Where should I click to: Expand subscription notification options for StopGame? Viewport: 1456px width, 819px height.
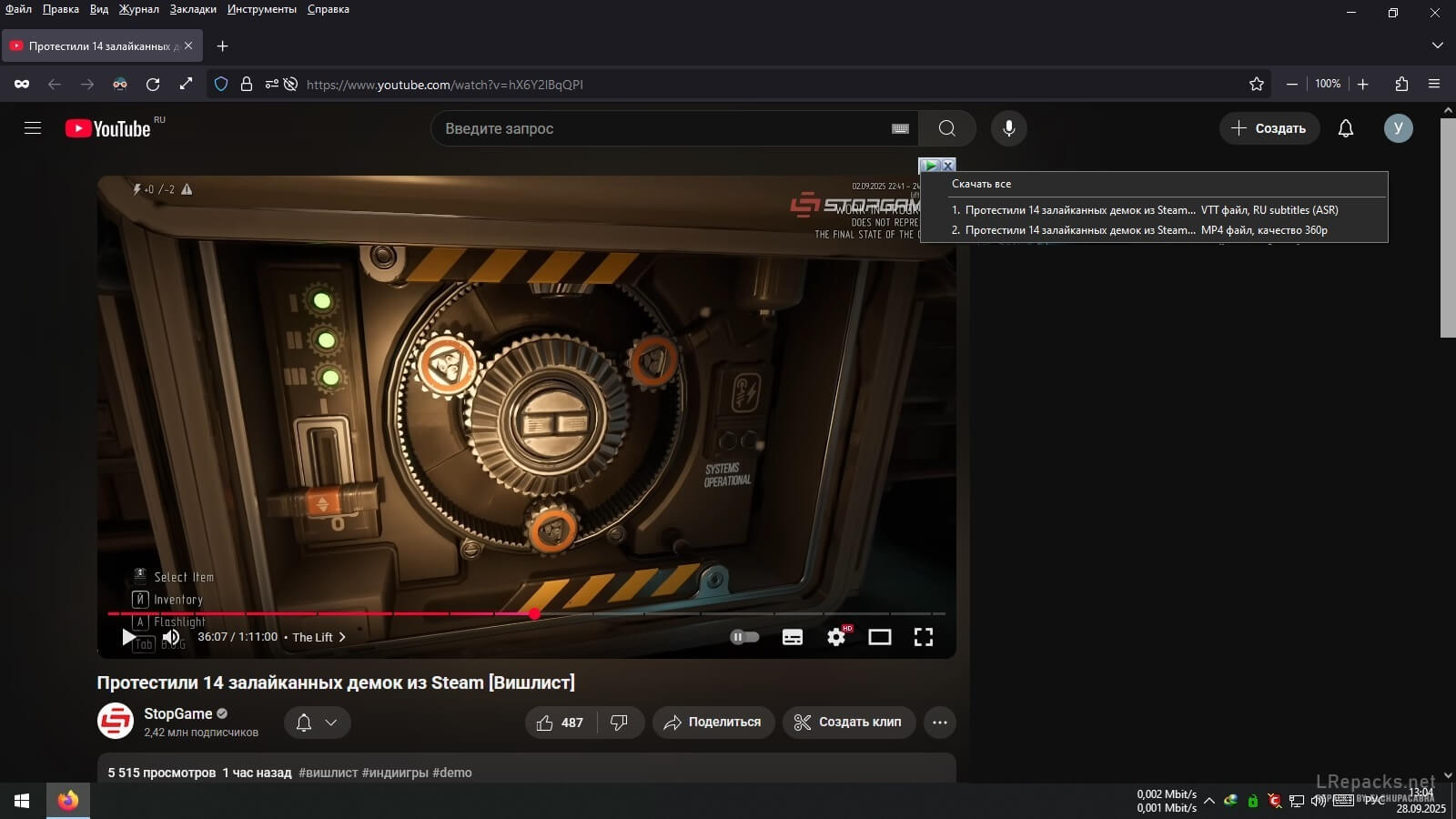pyautogui.click(x=317, y=723)
